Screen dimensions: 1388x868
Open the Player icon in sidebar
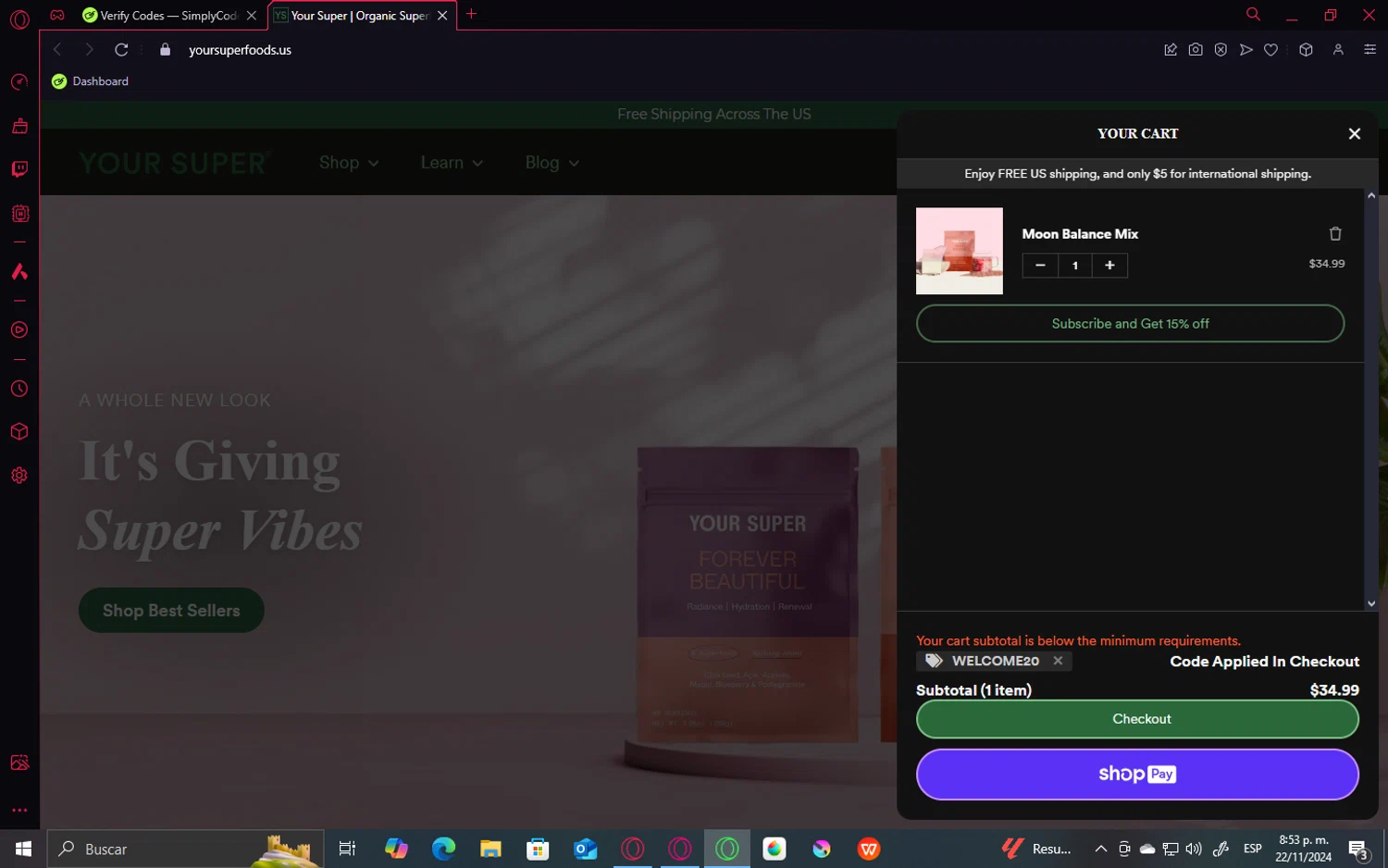(19, 330)
